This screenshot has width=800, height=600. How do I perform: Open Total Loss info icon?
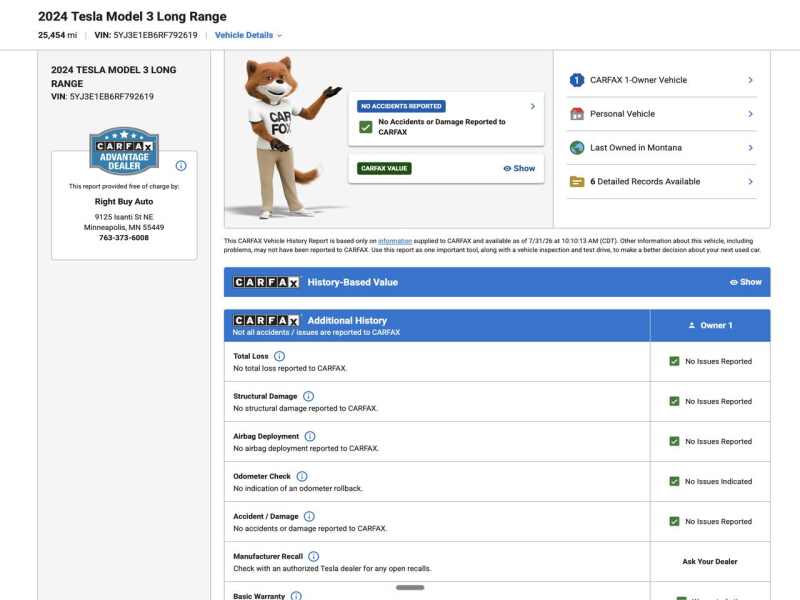280,356
